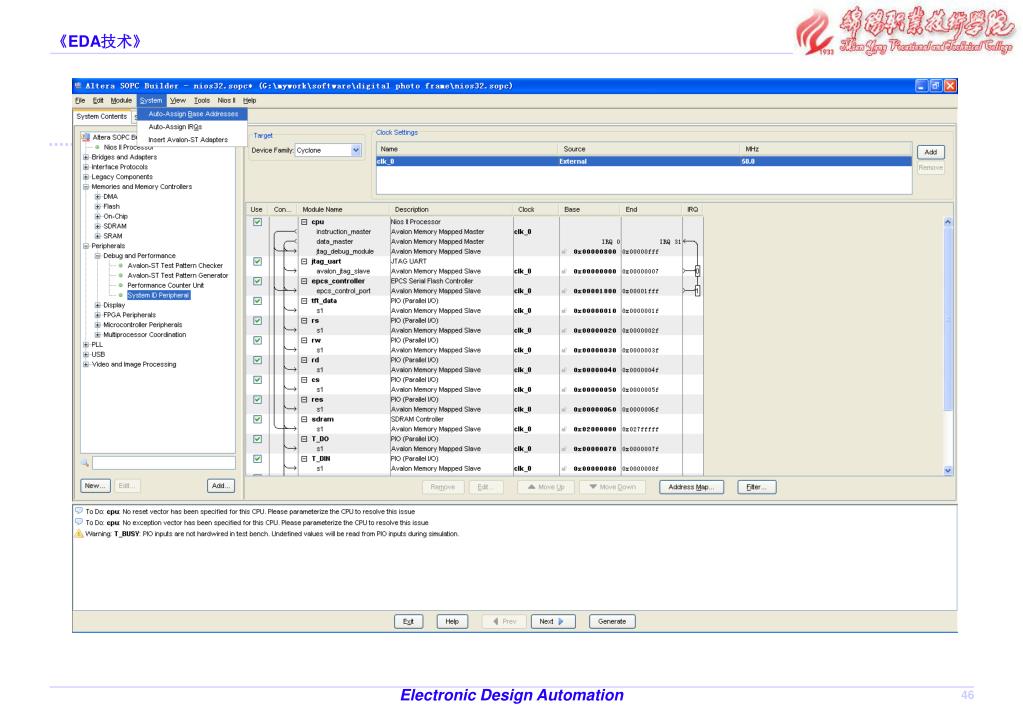Toggle the T_DO module checkbox
The height and width of the screenshot is (708, 1023).
258,439
